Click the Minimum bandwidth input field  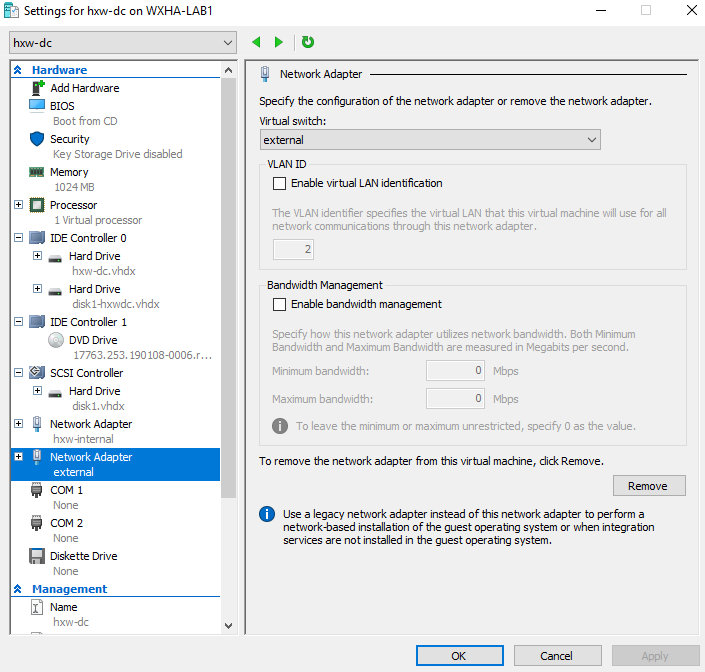tap(455, 371)
